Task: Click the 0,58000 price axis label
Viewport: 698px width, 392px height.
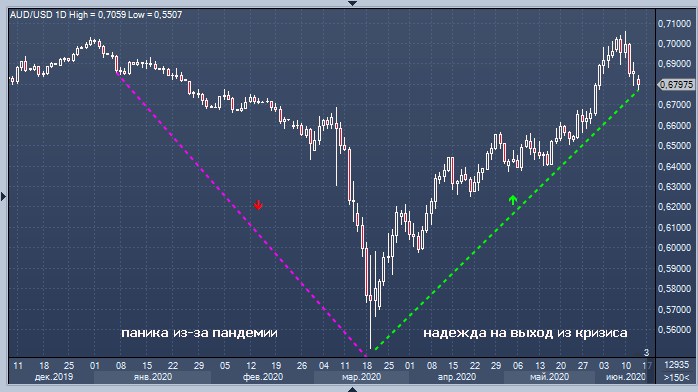Action: 674,289
